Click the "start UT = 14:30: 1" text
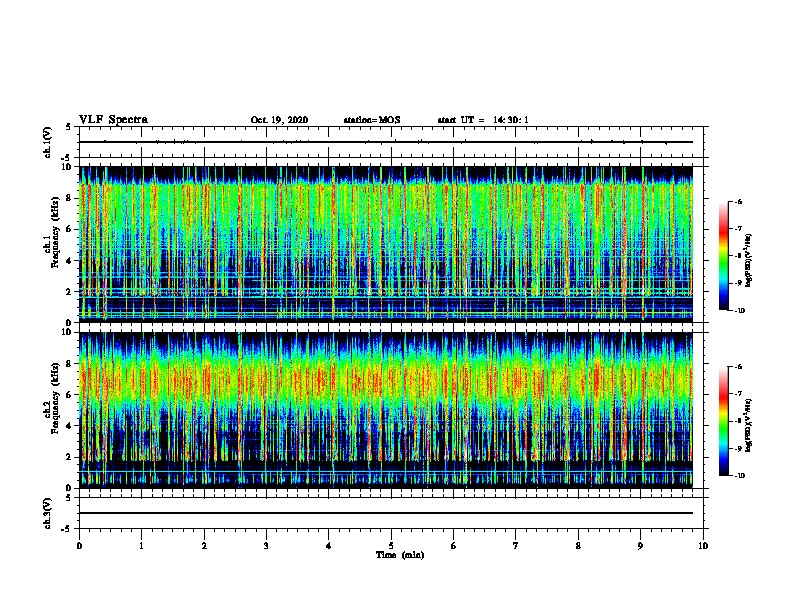Screen dimensions: 792x612 [483, 120]
